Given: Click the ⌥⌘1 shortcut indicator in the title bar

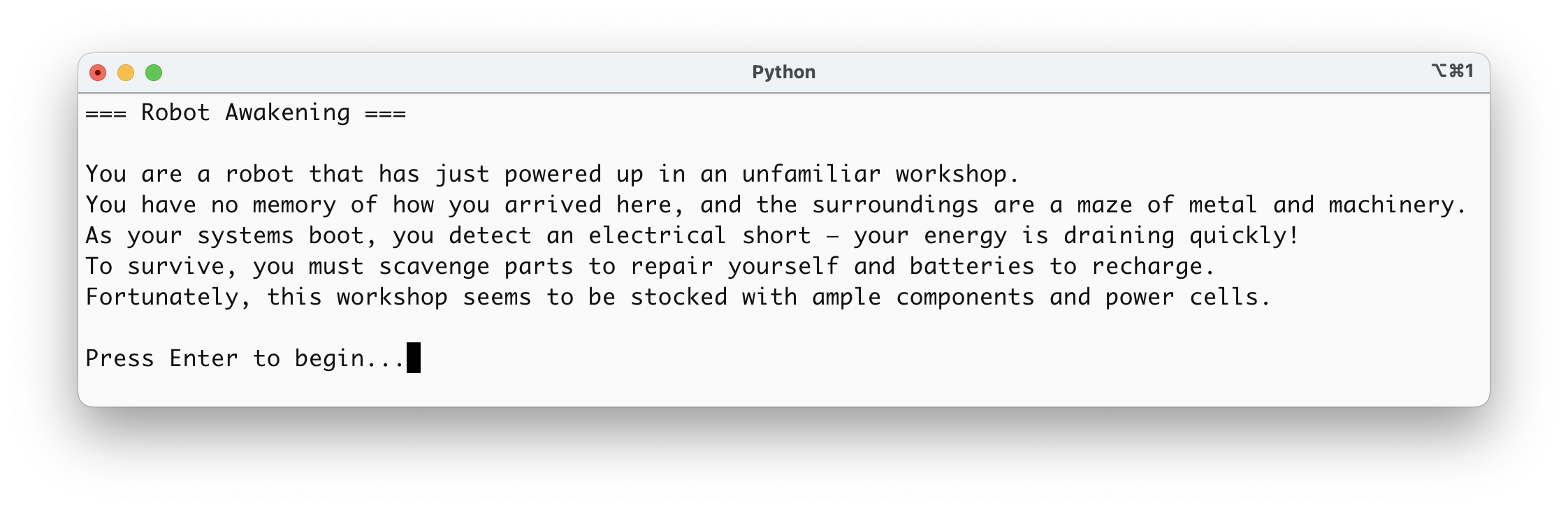Looking at the screenshot, I should click(1453, 71).
